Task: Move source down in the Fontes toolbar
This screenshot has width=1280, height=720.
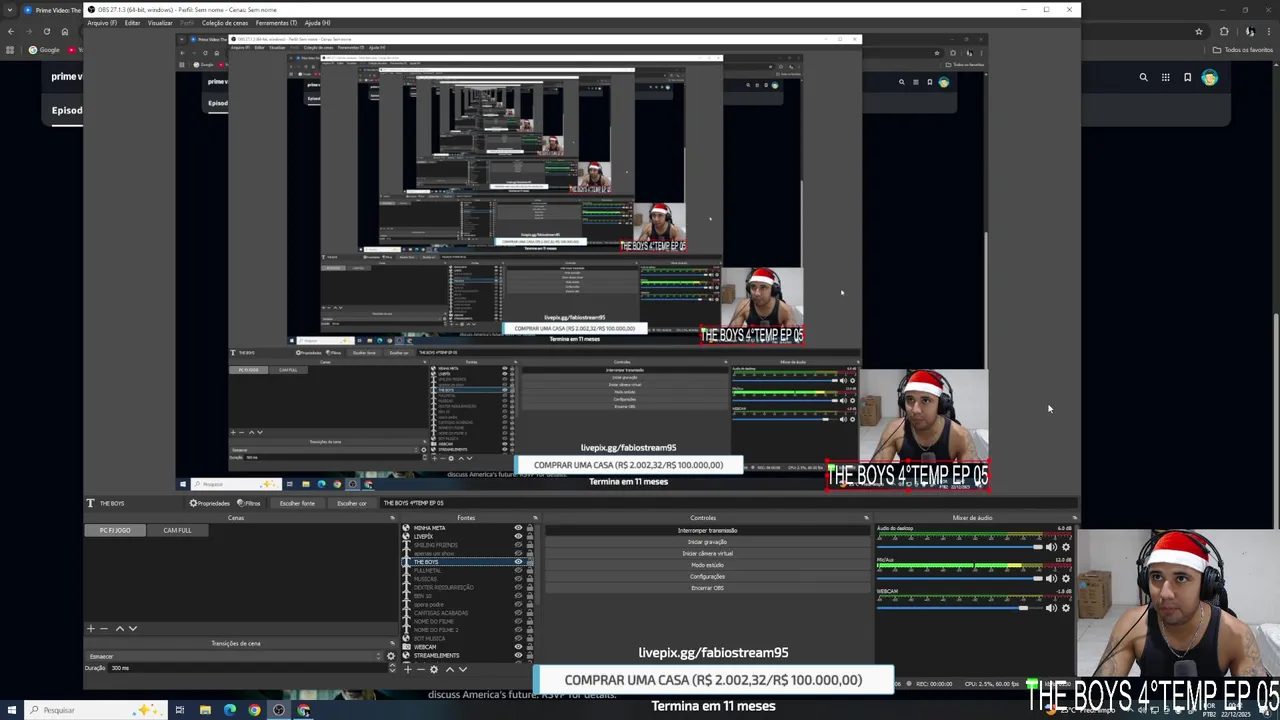Action: pos(462,669)
